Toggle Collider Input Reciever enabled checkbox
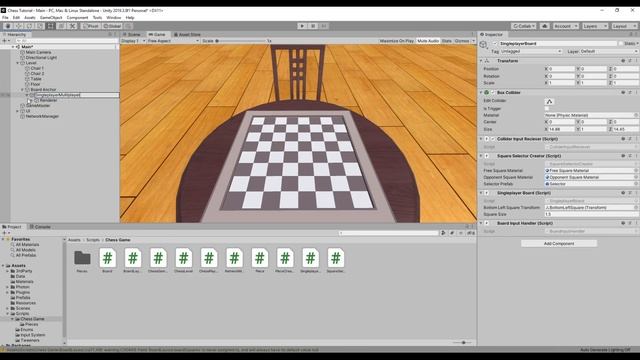Viewport: 640px width, 360px height. click(493, 139)
